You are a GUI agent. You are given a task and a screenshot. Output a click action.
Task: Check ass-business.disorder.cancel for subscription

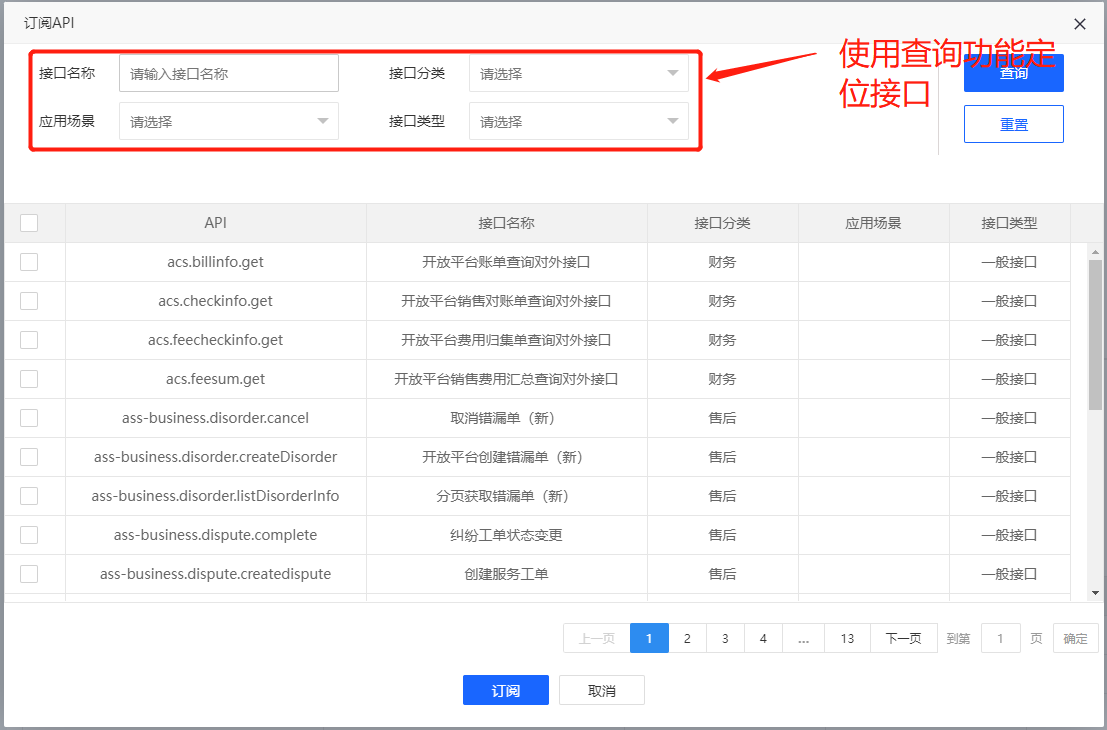(29, 417)
